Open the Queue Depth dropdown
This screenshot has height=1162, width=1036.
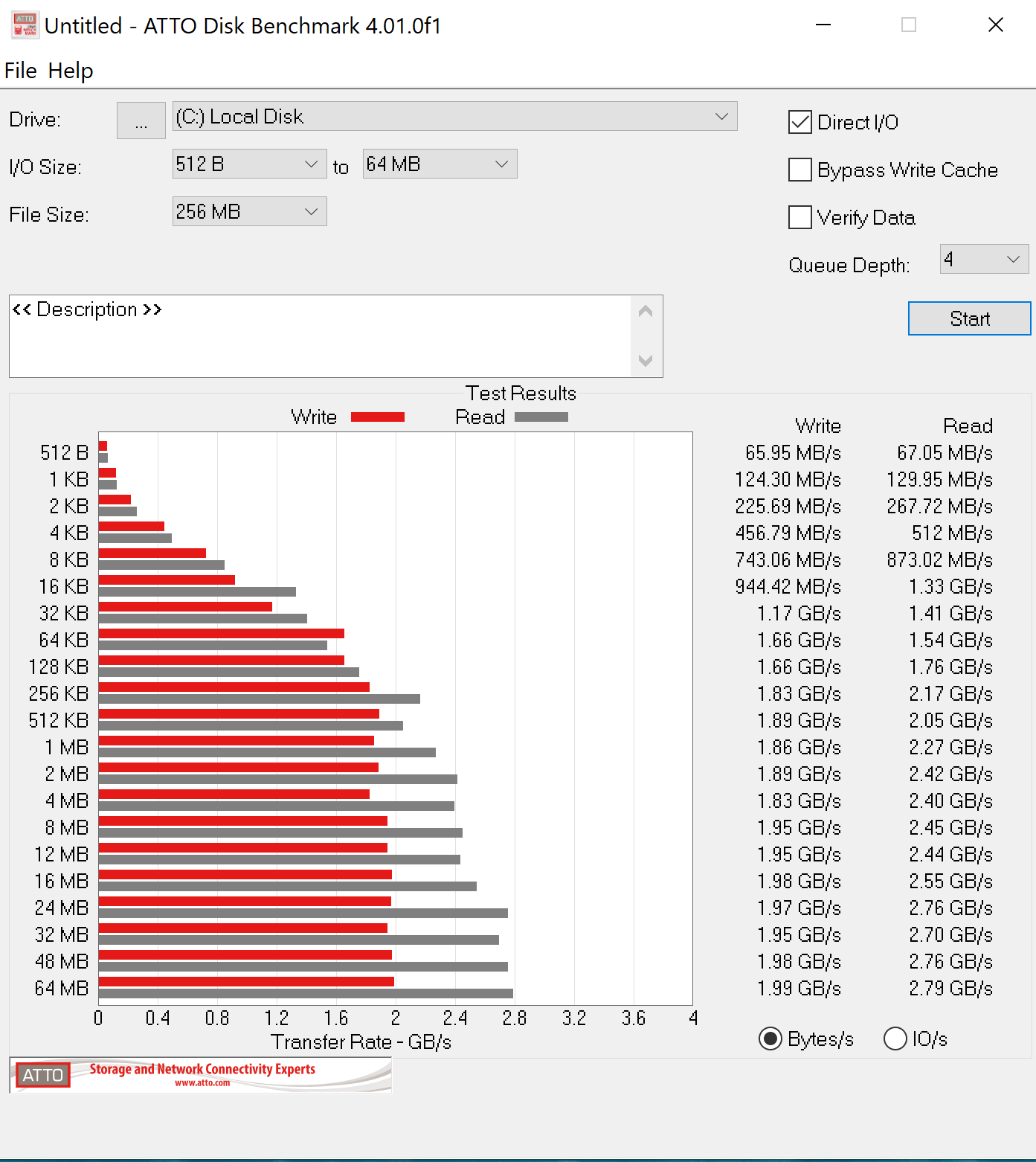985,259
